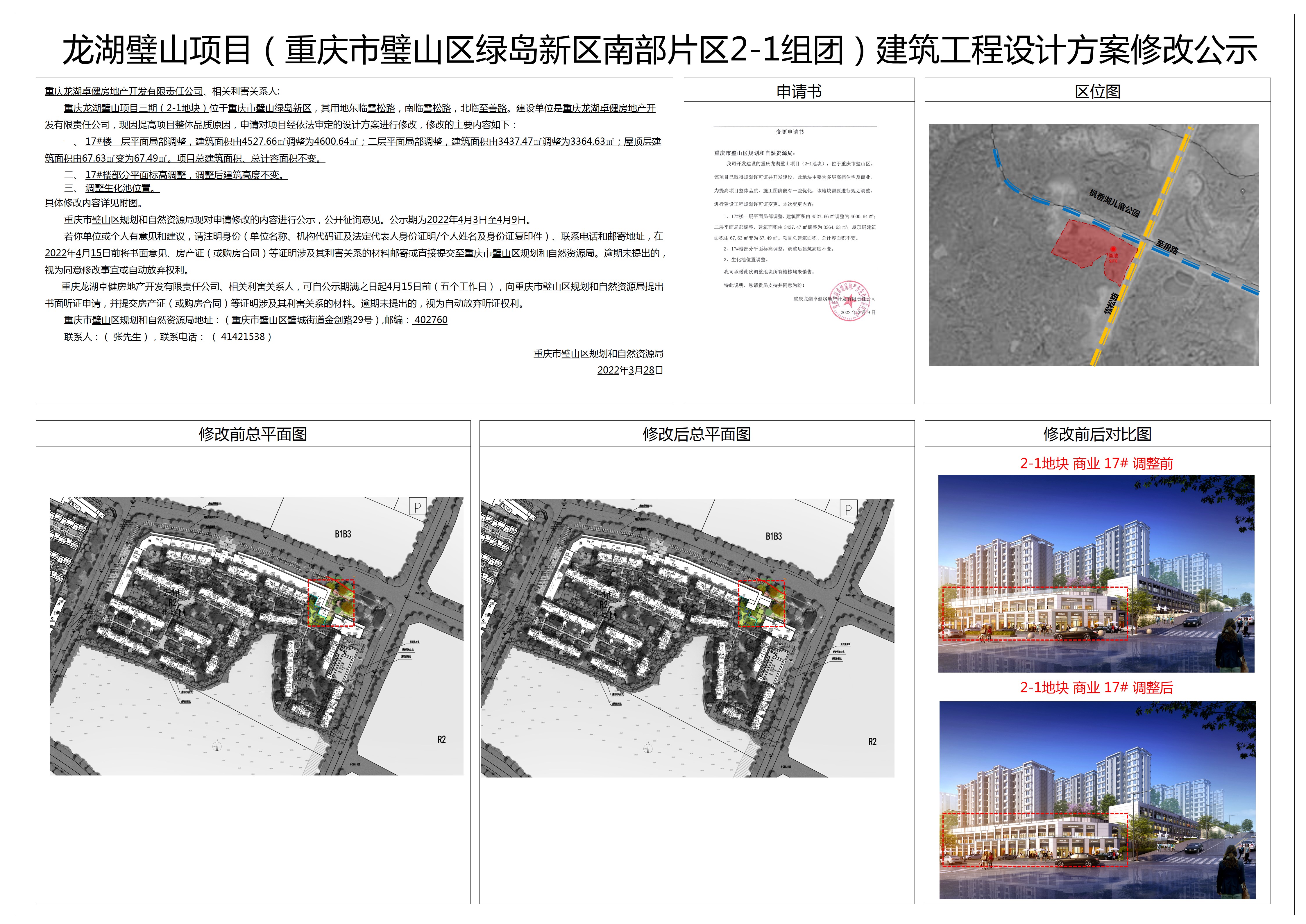Image resolution: width=1306 pixels, height=924 pixels.
Task: Click the P parking icon in 修改前总平面图
Action: point(418,506)
